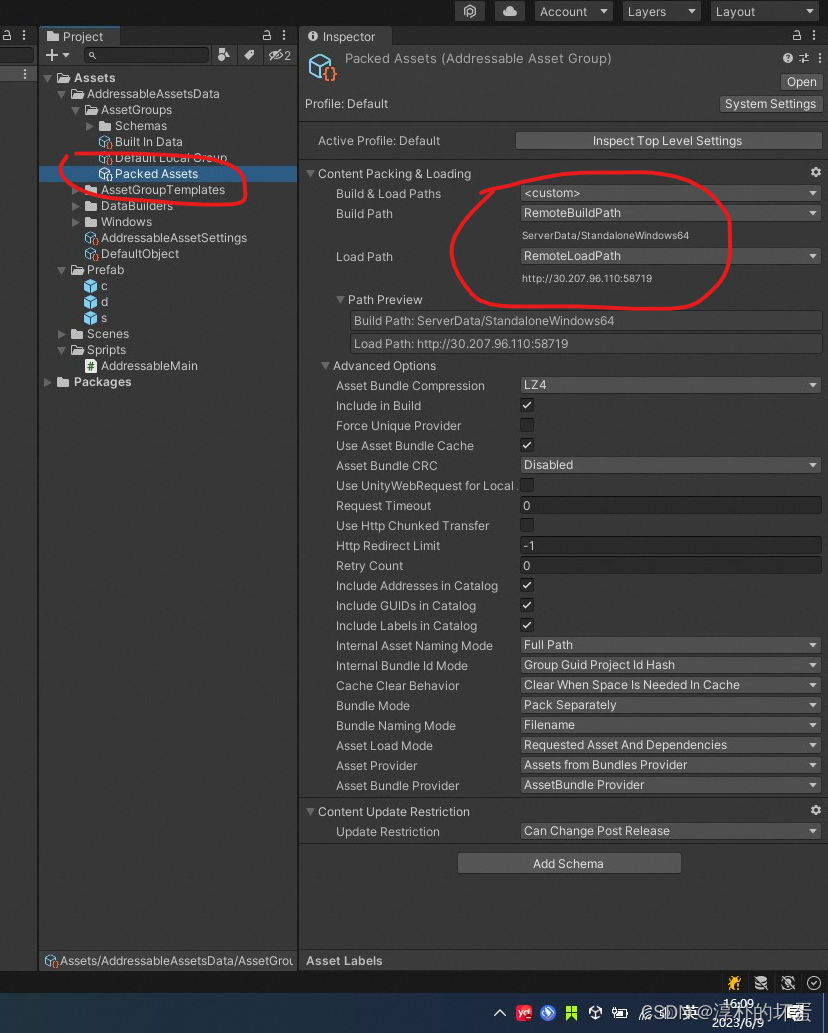Open Asset Bundle CRC dropdown

click(671, 465)
